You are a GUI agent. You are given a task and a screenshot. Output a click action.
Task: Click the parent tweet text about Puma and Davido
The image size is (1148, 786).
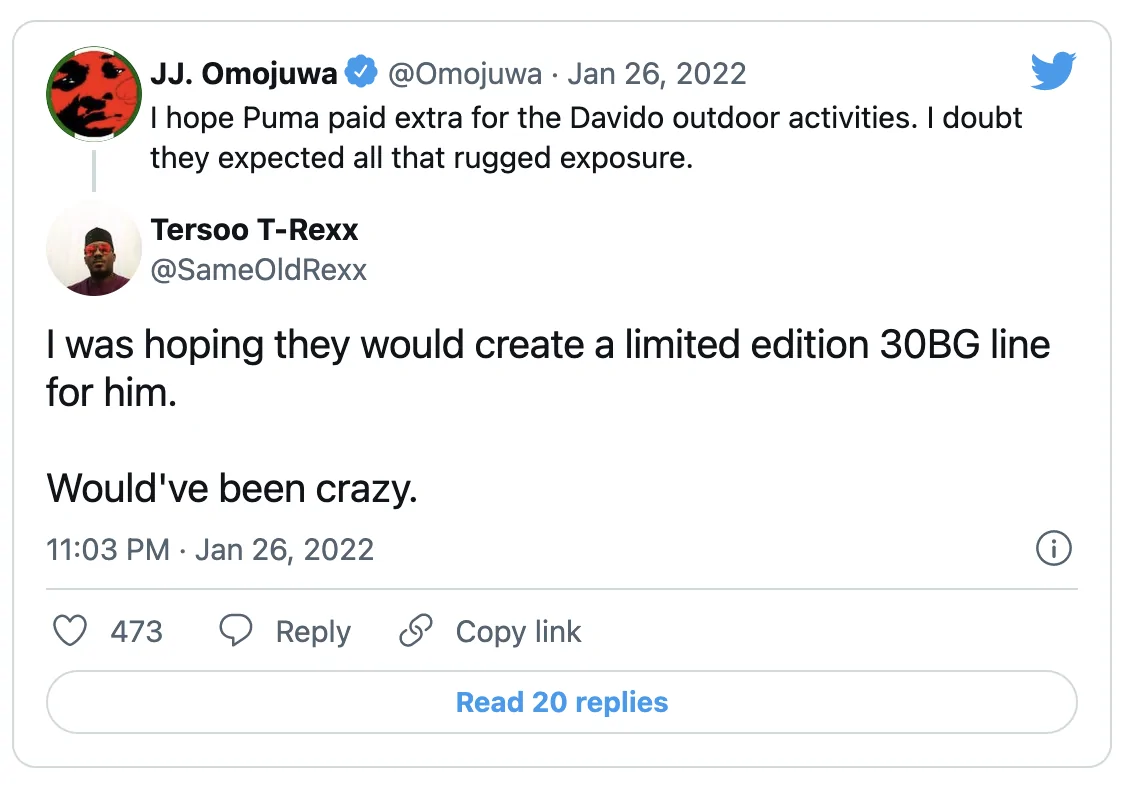coord(586,138)
